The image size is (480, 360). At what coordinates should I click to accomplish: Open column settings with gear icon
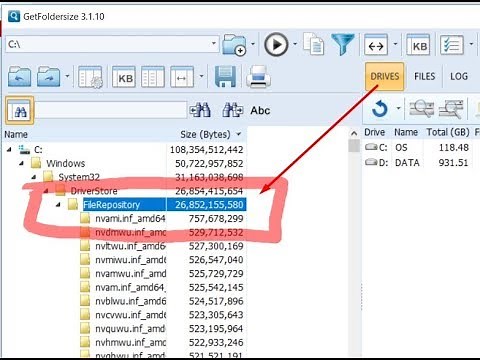pos(90,77)
